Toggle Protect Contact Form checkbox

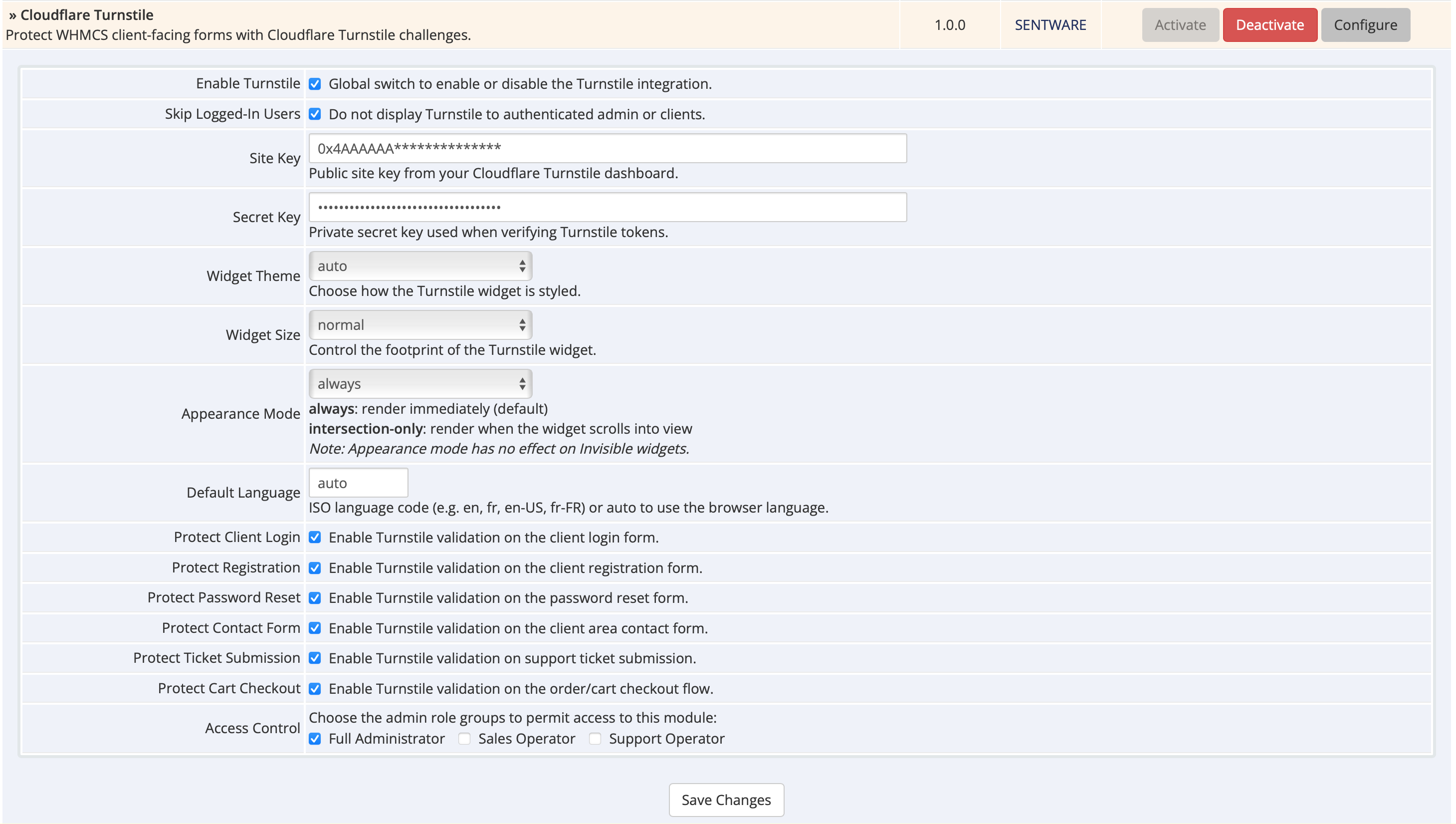(x=315, y=628)
